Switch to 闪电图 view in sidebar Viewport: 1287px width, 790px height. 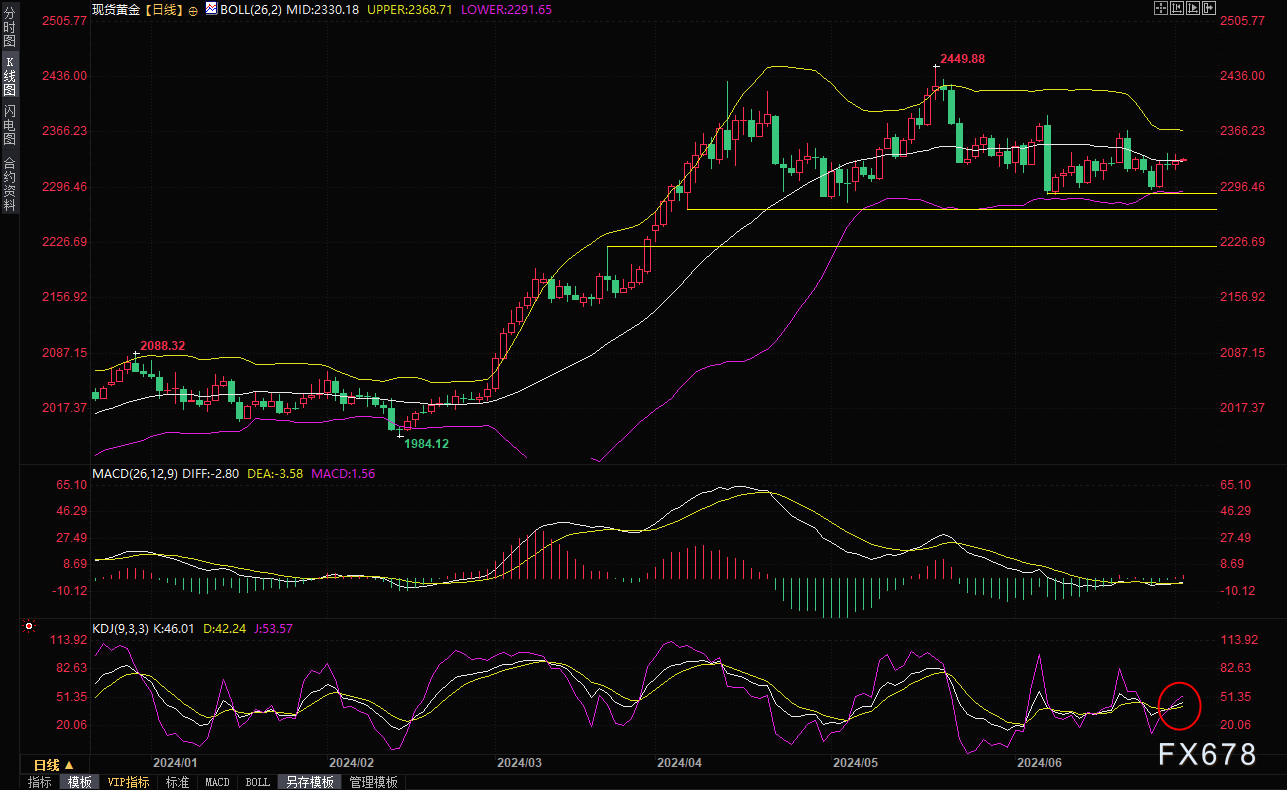tap(9, 123)
